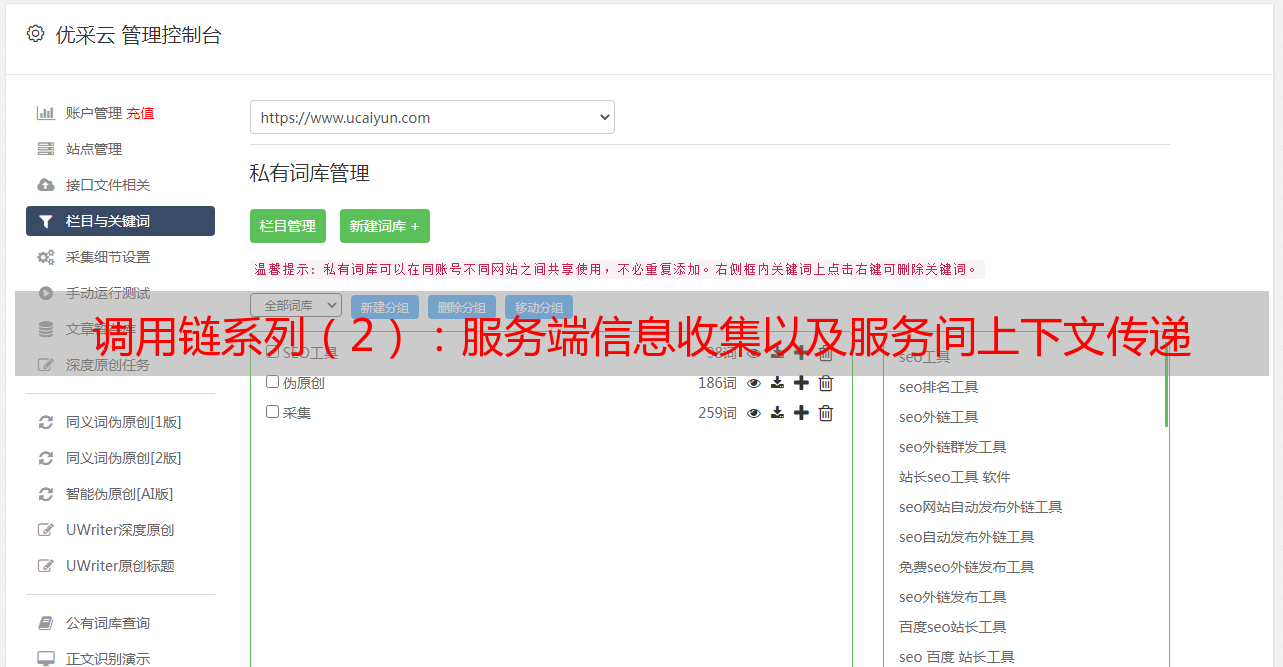Viewport: 1283px width, 667px height.
Task: Click the refresh icon of 智能伪原创[AI版]
Action: coord(46,494)
